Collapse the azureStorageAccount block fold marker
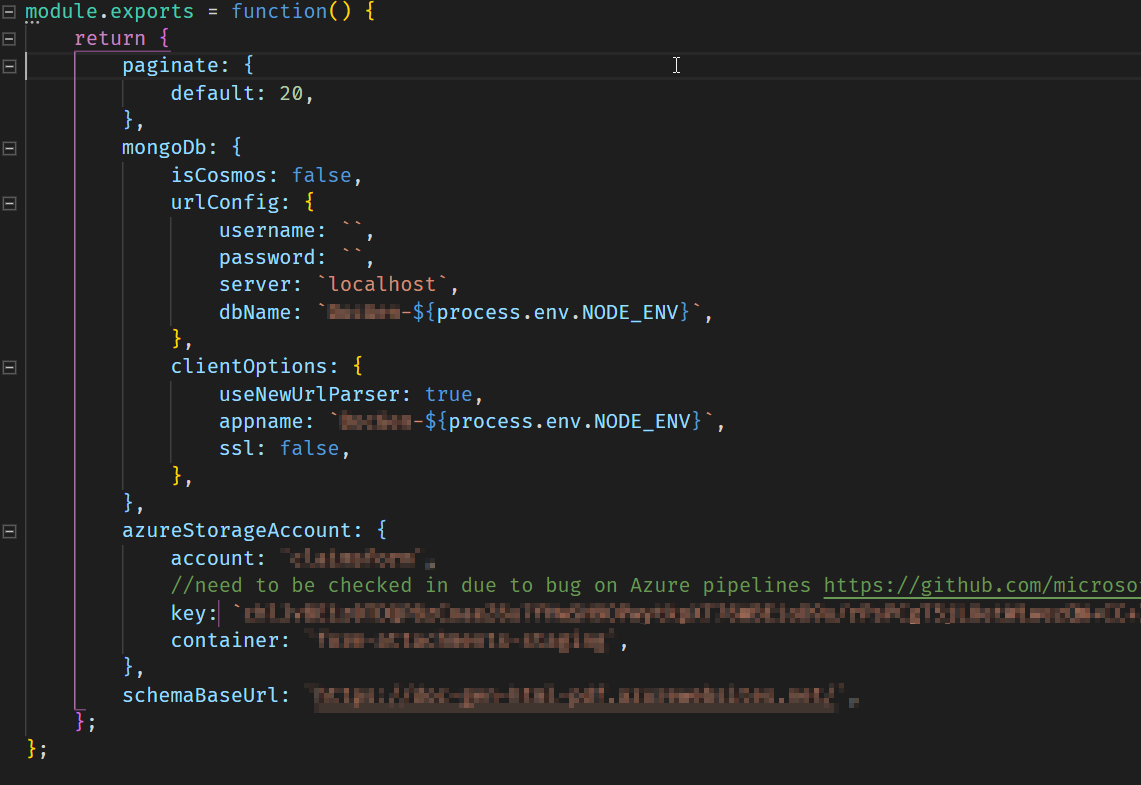This screenshot has height=785, width=1141. 9,531
